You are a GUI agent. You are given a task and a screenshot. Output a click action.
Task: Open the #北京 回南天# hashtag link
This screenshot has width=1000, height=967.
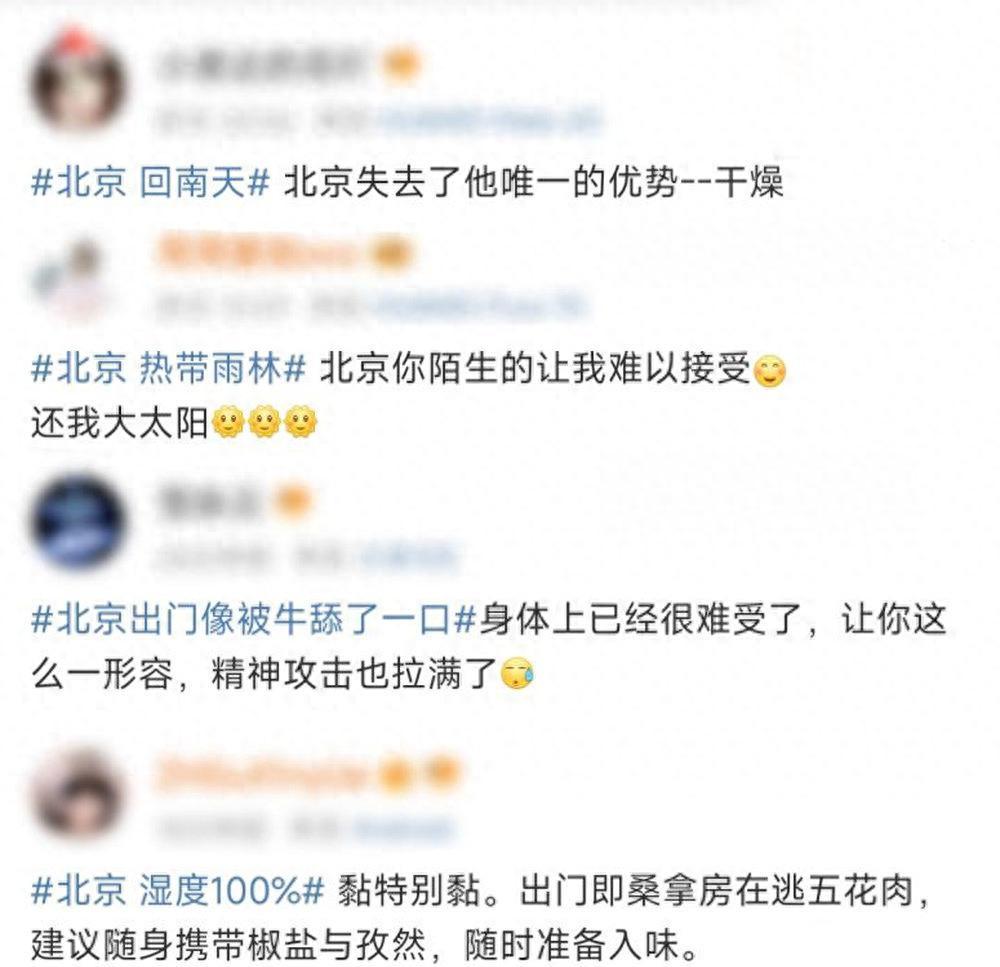point(151,182)
